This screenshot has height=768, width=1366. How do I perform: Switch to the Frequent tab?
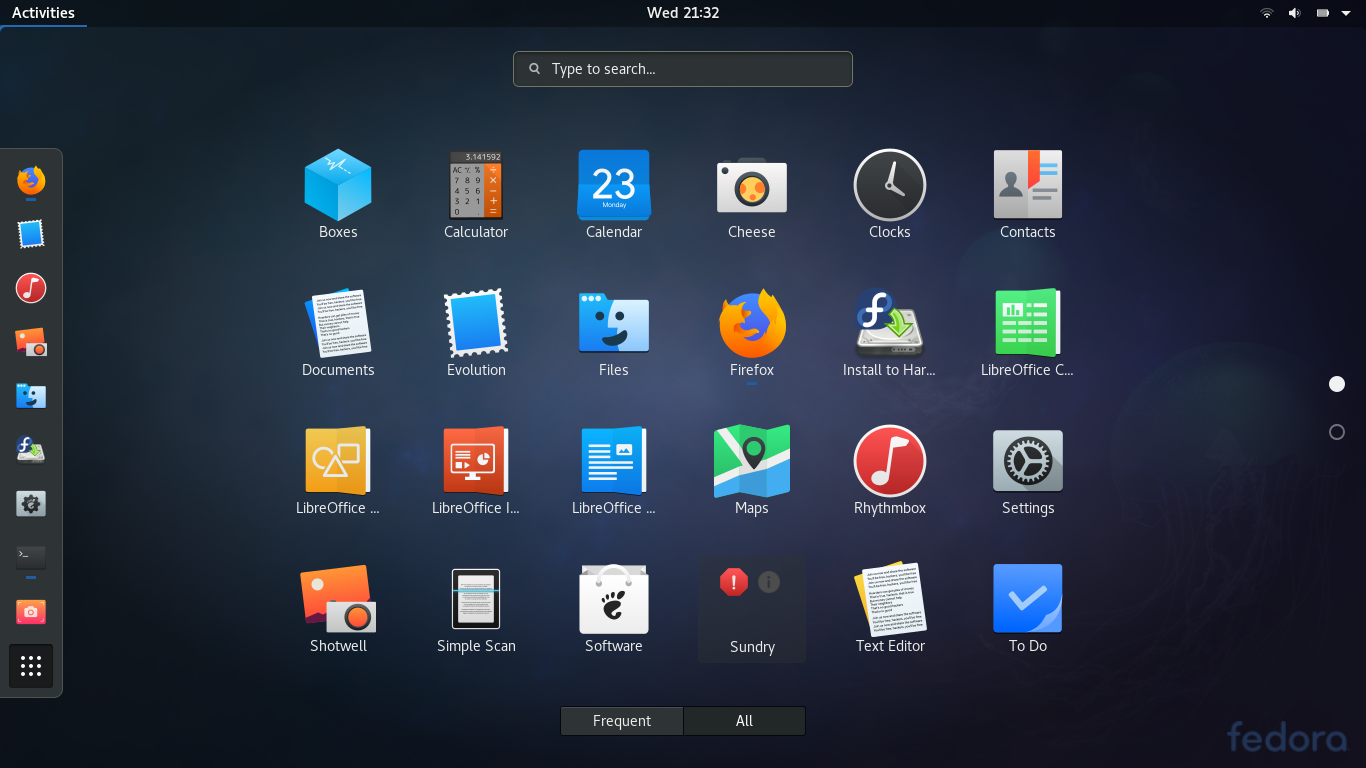pos(622,721)
